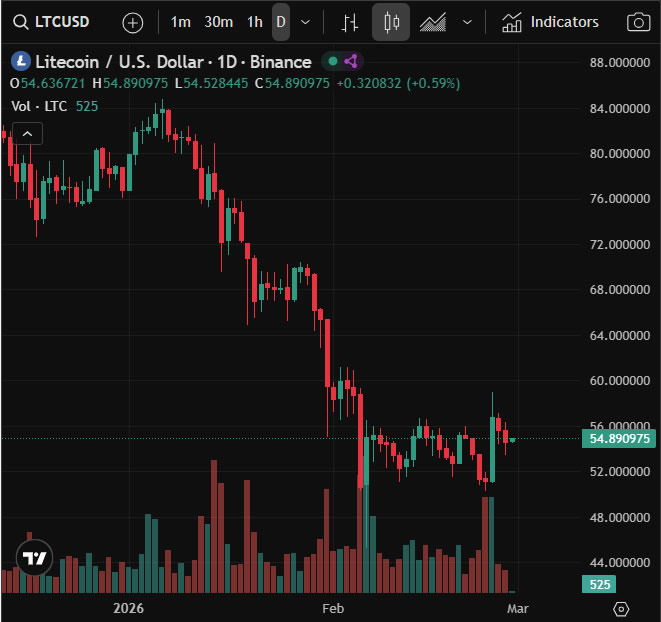Click the 80.000000 price axis label

[x=620, y=153]
